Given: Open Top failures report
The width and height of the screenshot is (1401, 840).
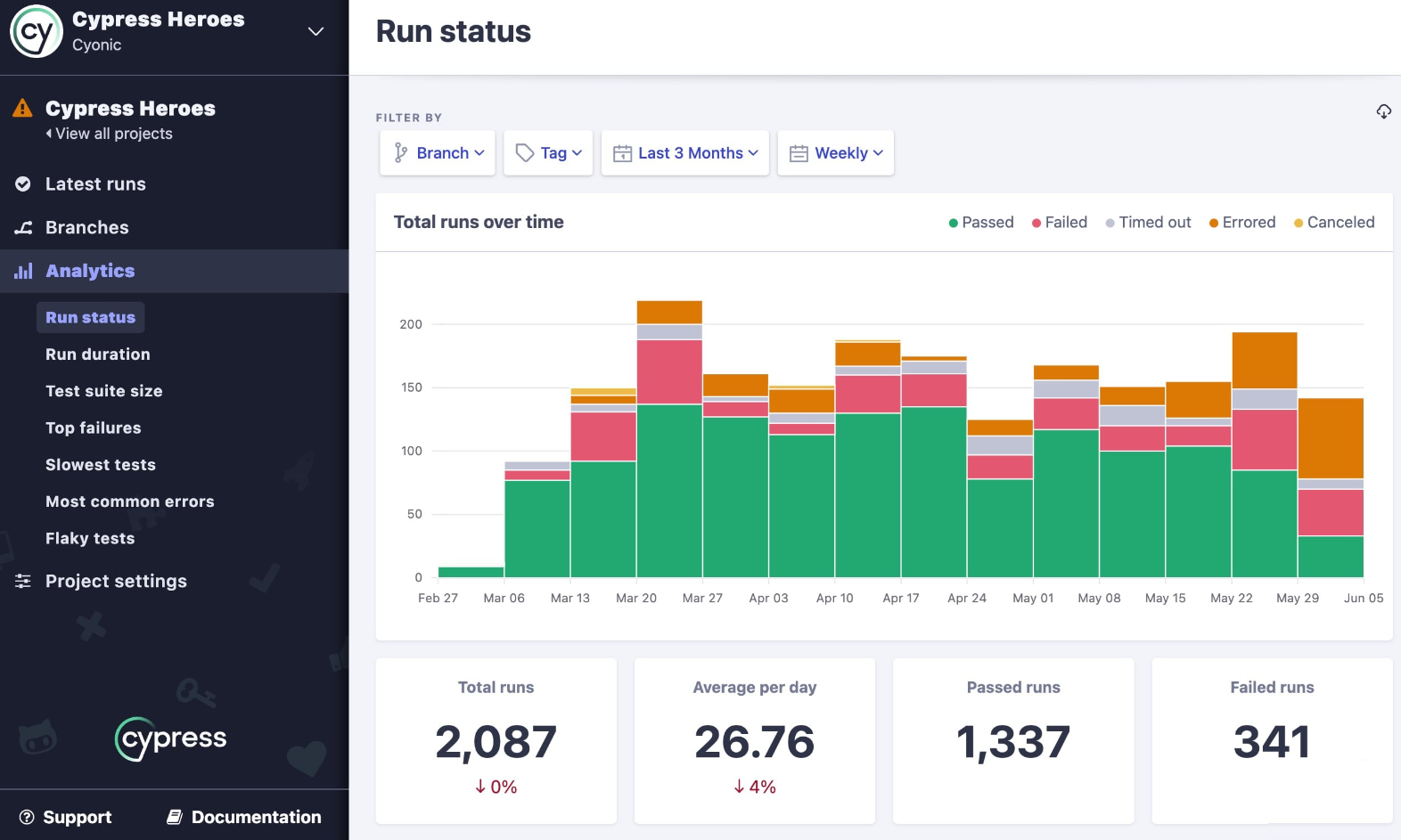Looking at the screenshot, I should [x=94, y=428].
